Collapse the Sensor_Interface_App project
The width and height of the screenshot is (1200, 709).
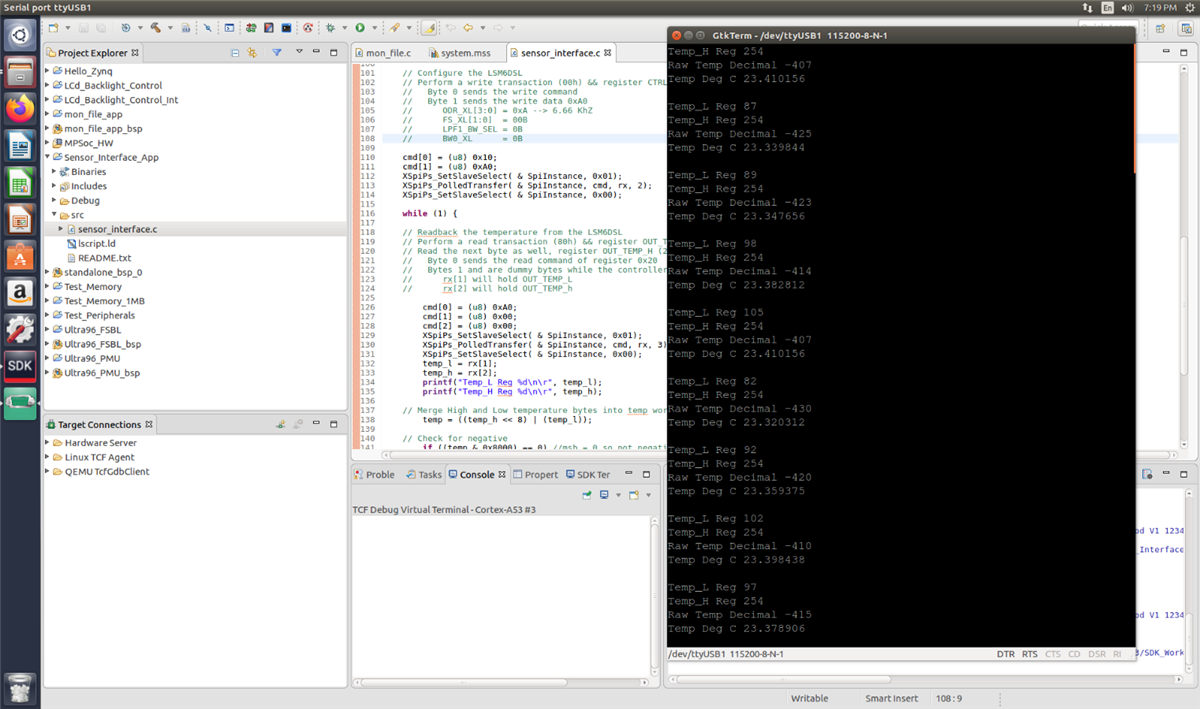point(47,157)
